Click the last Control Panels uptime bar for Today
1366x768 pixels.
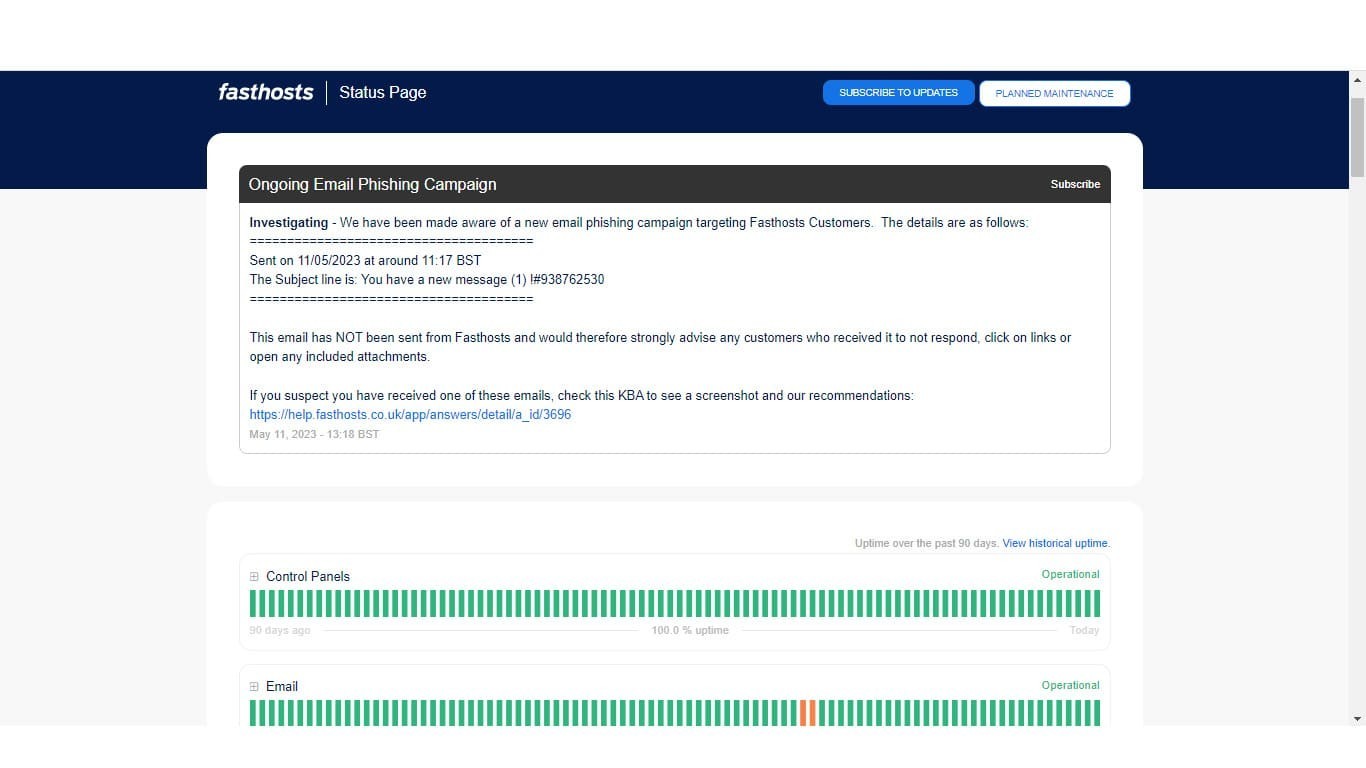1096,604
